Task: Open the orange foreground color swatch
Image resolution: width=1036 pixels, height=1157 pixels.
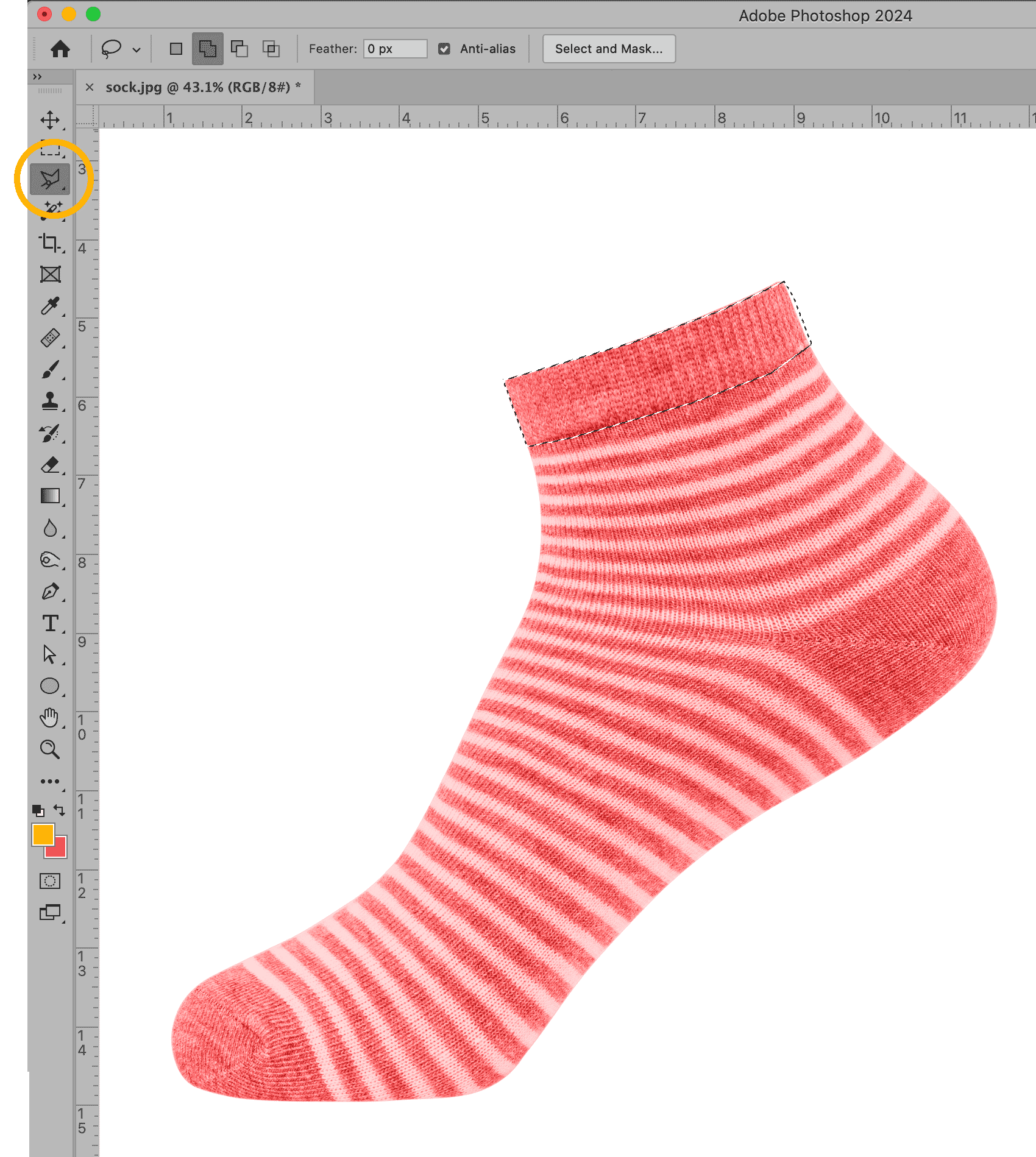Action: [x=42, y=833]
